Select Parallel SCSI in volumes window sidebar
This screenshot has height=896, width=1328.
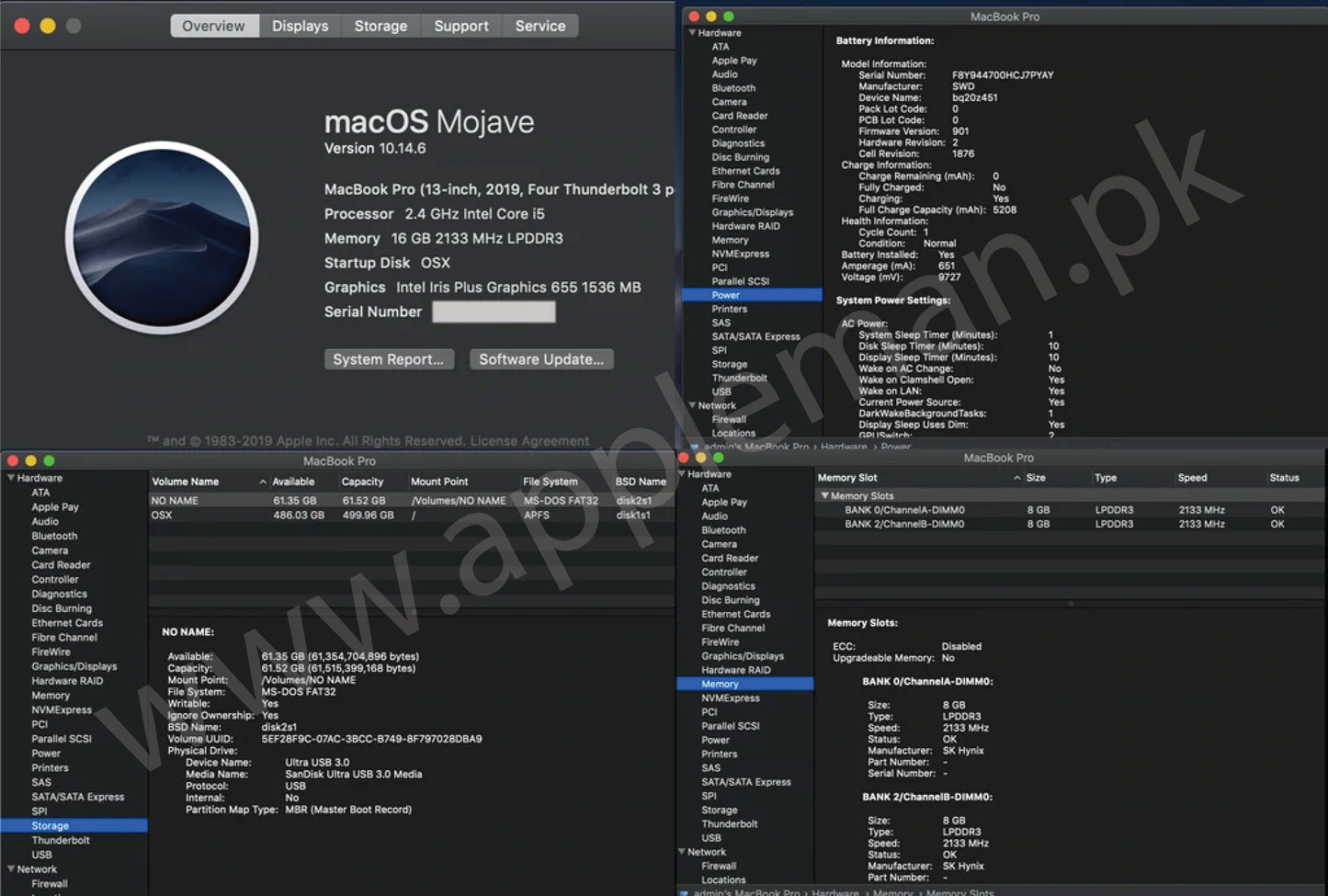coord(62,739)
